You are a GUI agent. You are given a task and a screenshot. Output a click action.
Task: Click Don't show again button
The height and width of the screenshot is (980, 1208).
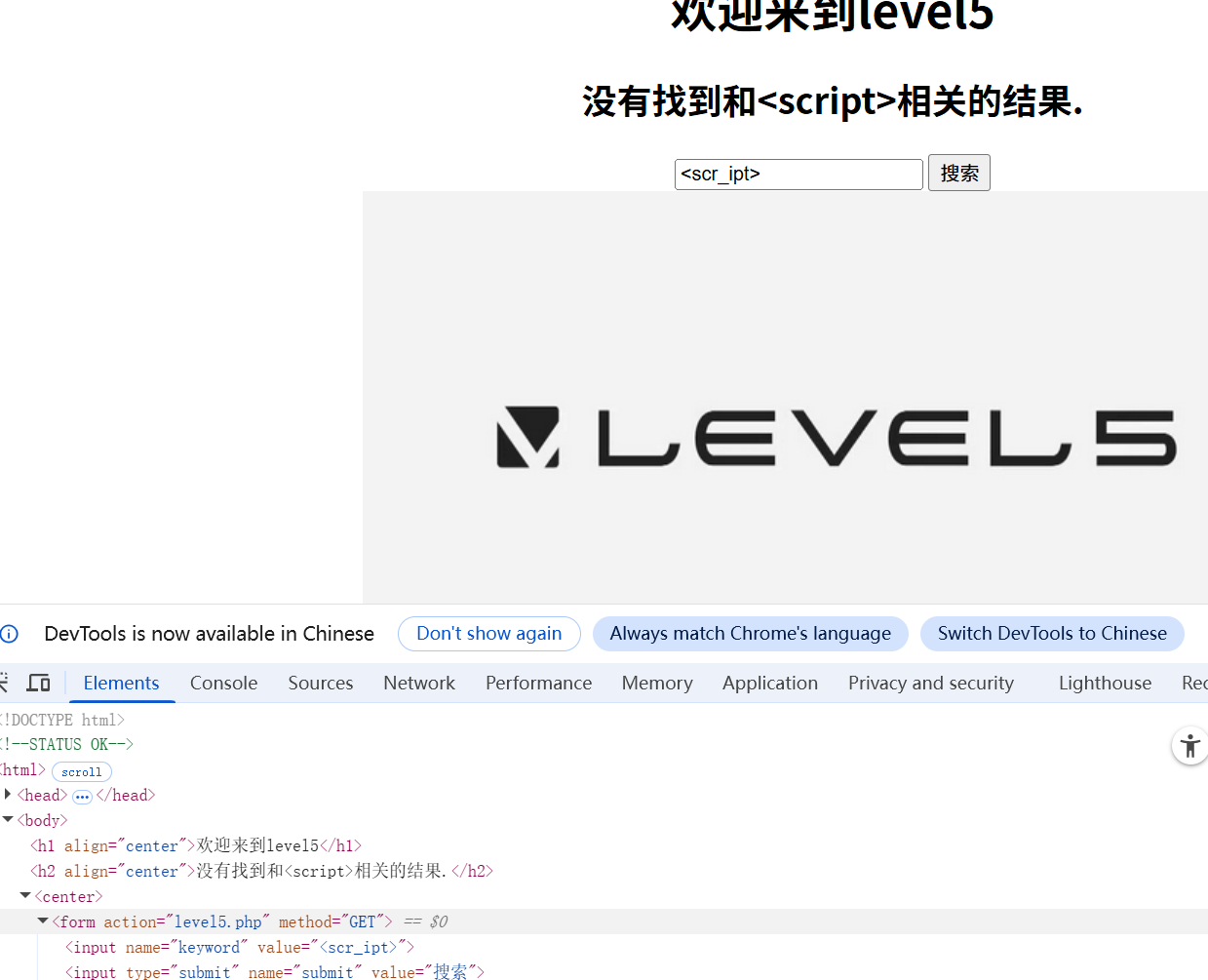point(489,634)
